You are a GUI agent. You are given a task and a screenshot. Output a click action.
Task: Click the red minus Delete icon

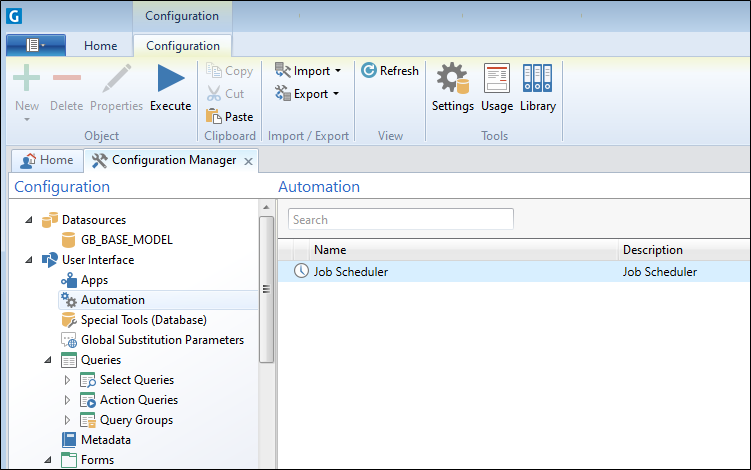67,77
